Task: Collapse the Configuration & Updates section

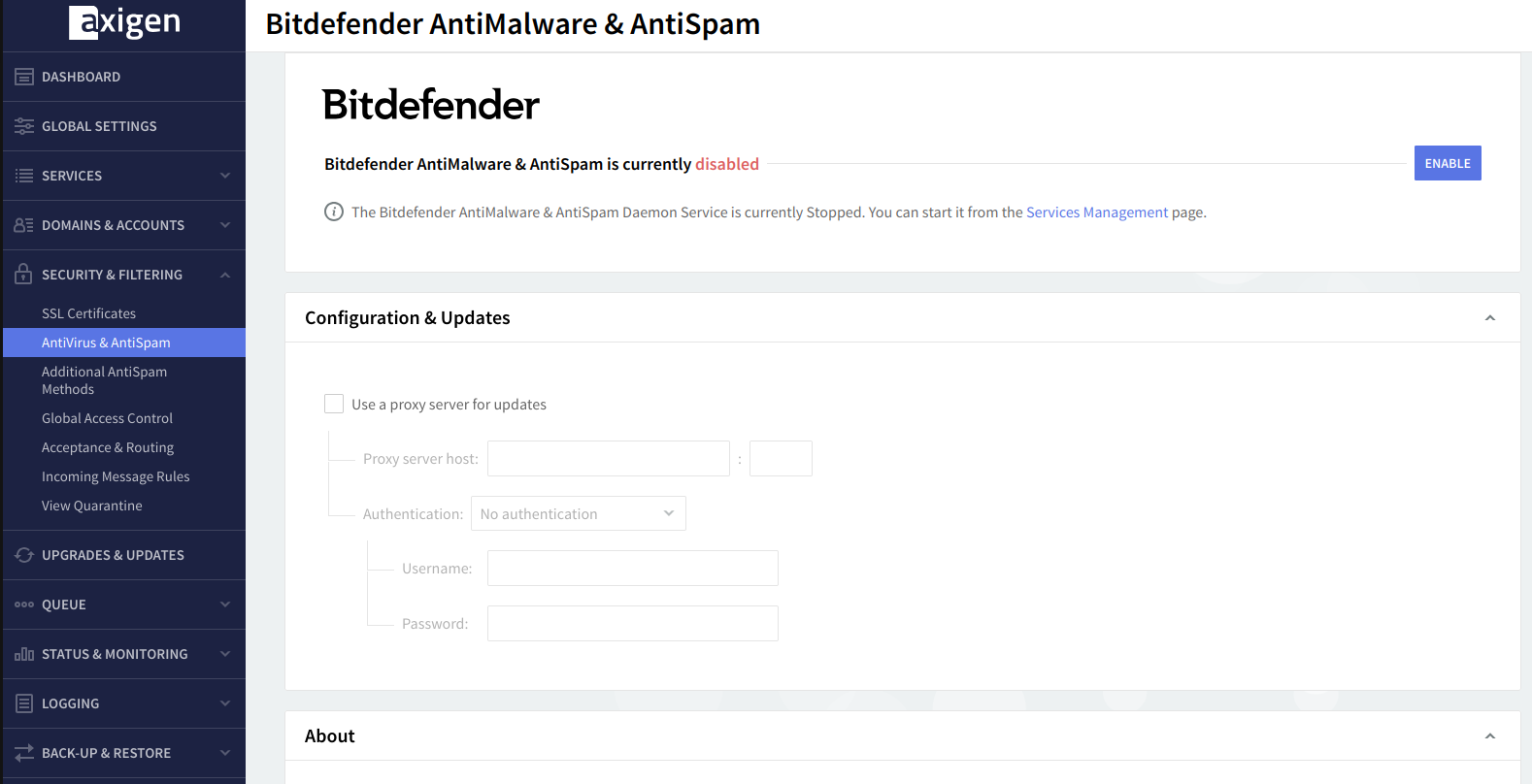Action: 1489,318
